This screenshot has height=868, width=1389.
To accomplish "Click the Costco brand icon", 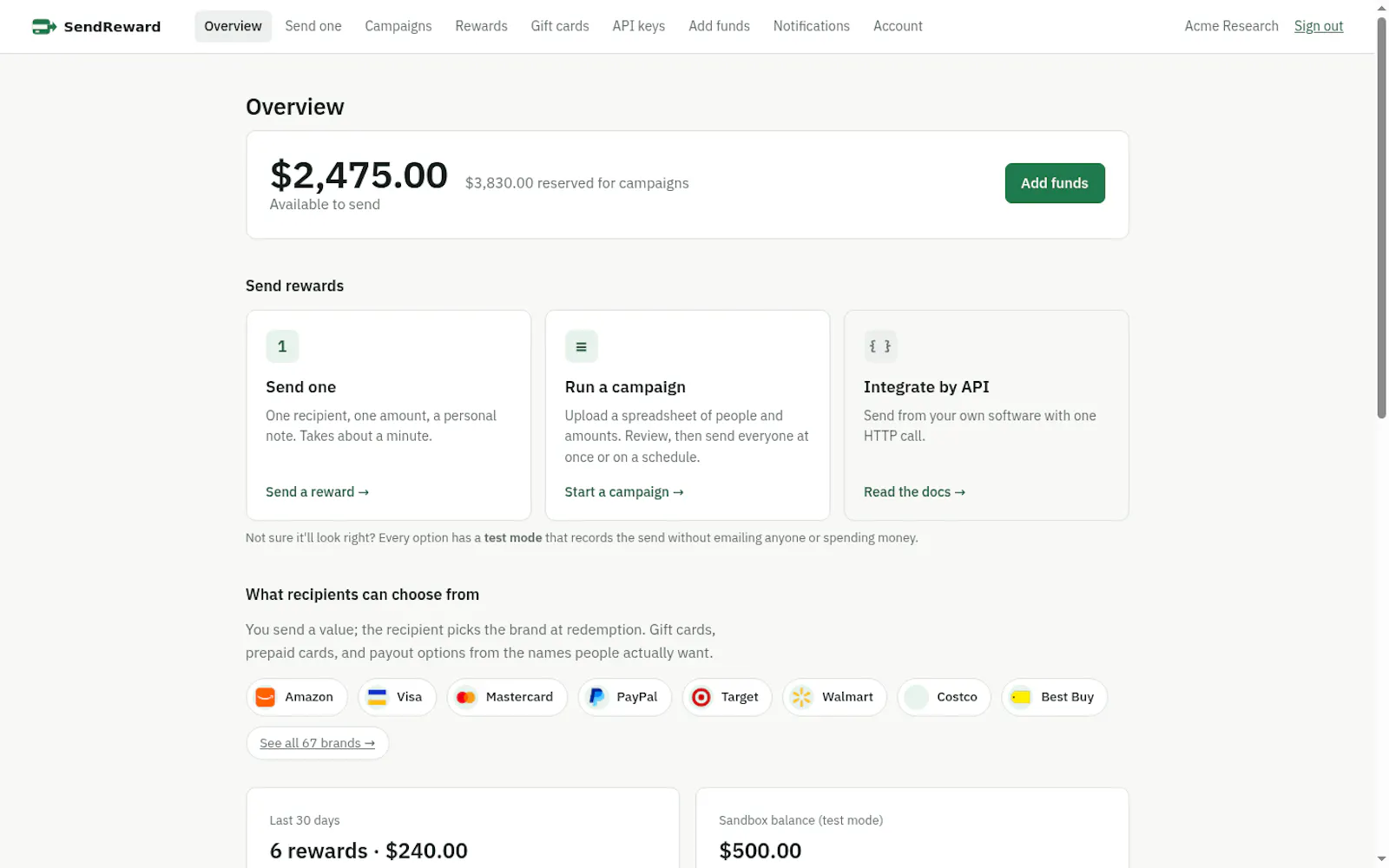I will tap(917, 697).
